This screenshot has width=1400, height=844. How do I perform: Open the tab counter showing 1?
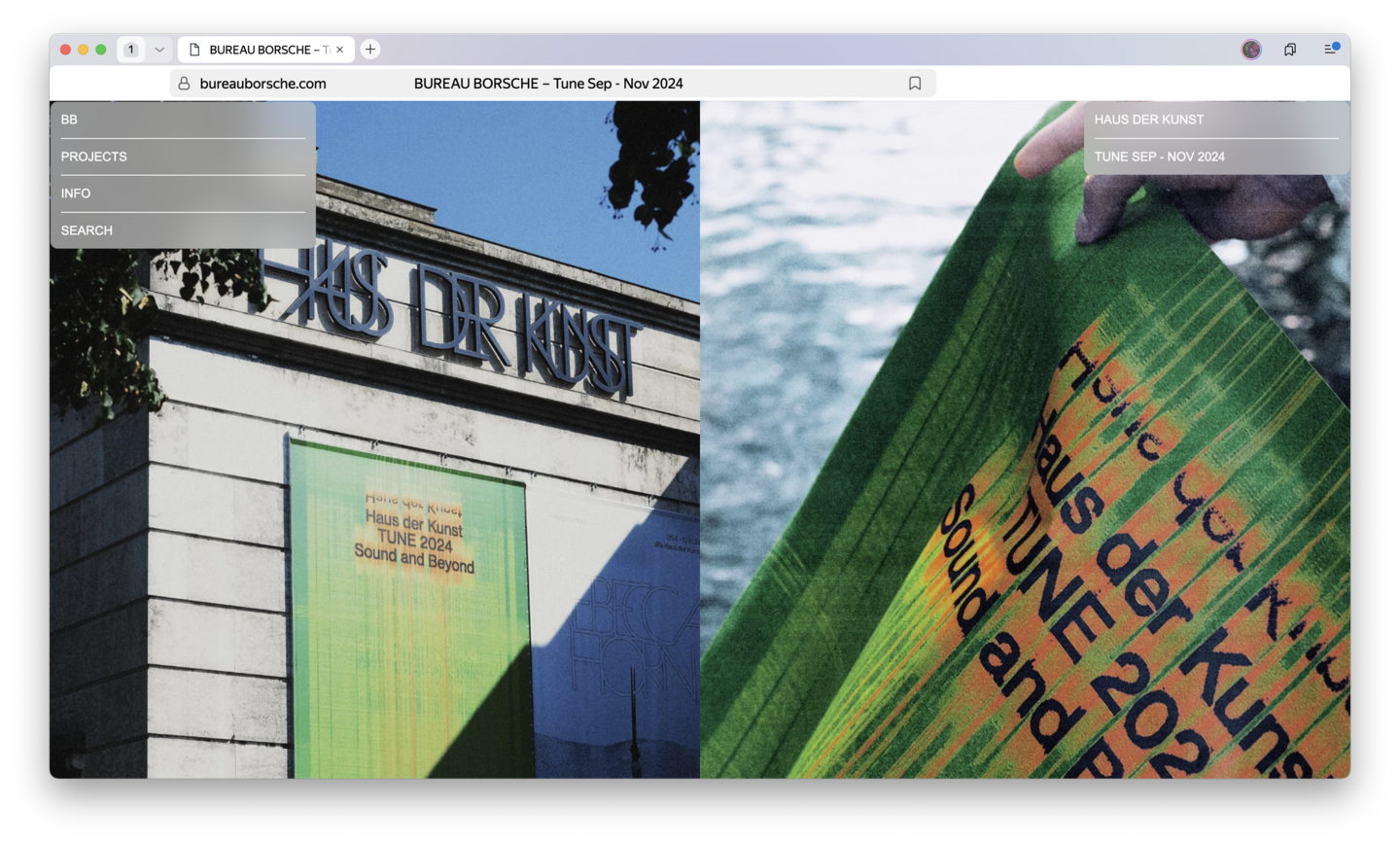pos(131,50)
